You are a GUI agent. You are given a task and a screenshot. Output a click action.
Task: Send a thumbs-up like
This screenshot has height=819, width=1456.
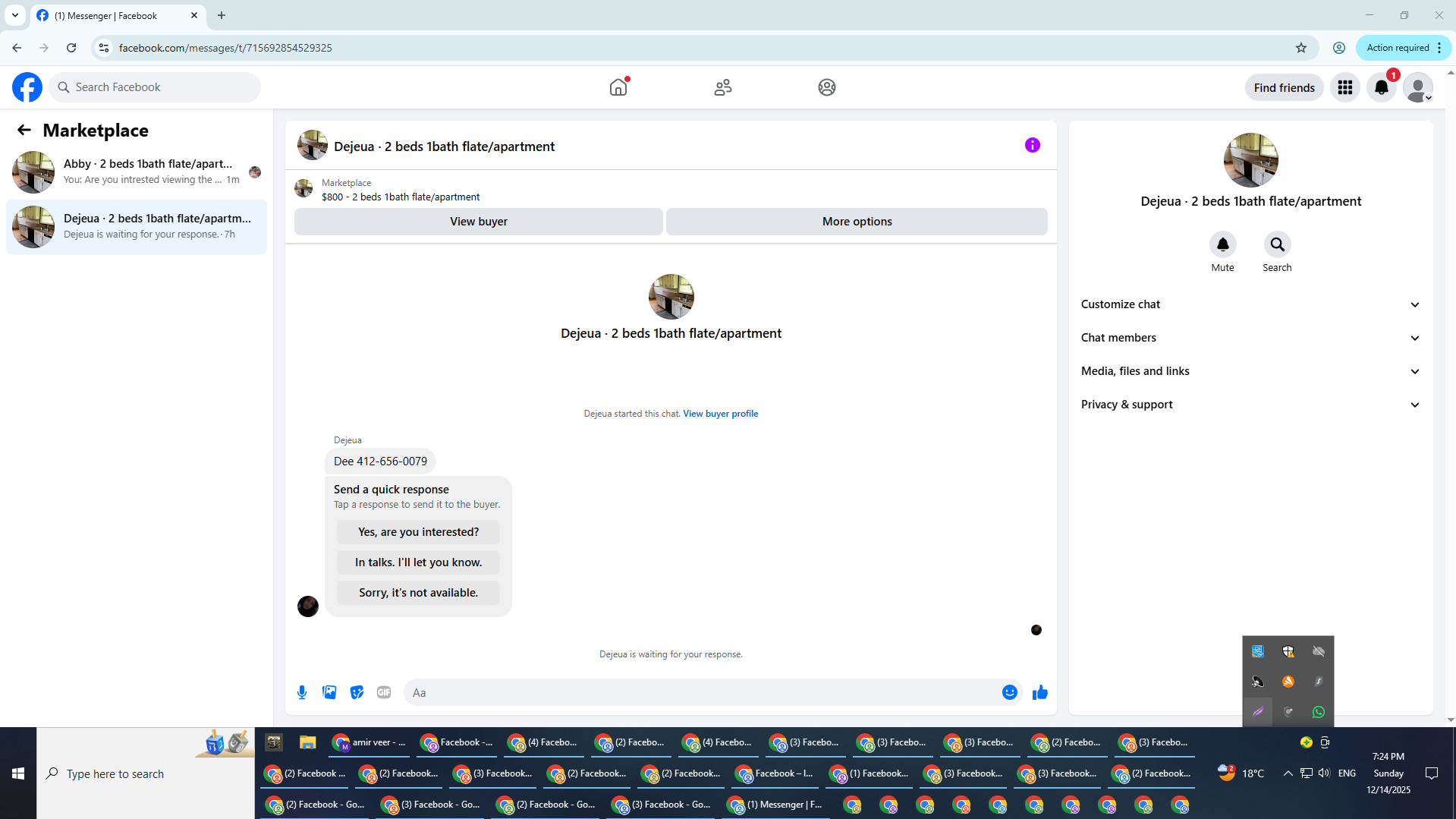point(1039,692)
